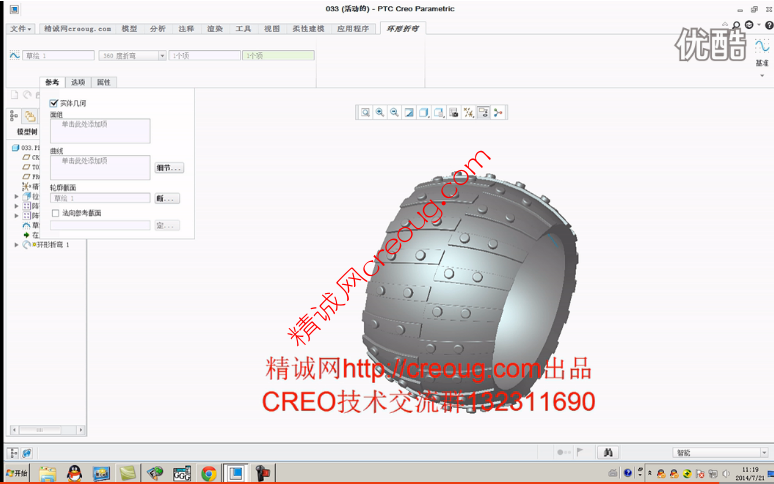Toggle the 实体几何 checkbox
This screenshot has width=774, height=484.
pos(54,103)
